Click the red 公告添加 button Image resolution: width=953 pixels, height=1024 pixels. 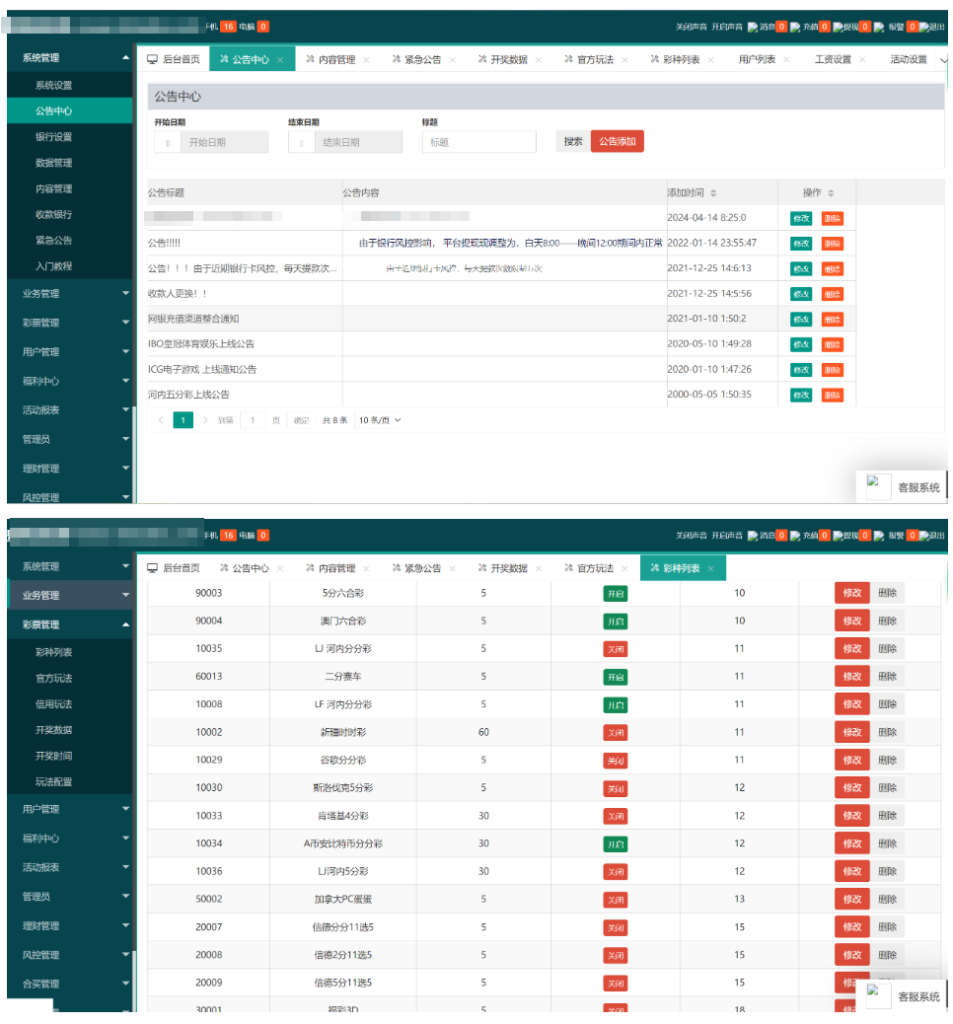tap(617, 142)
